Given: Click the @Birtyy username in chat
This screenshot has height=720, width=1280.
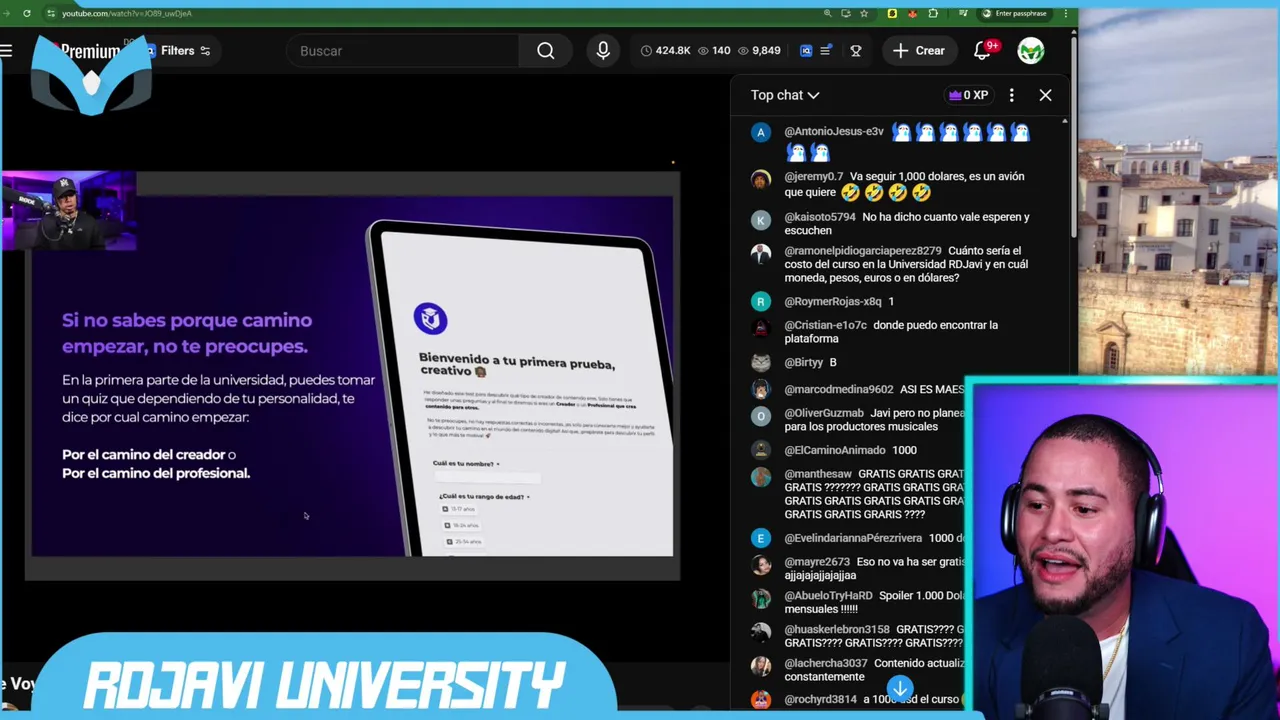Looking at the screenshot, I should 804,362.
